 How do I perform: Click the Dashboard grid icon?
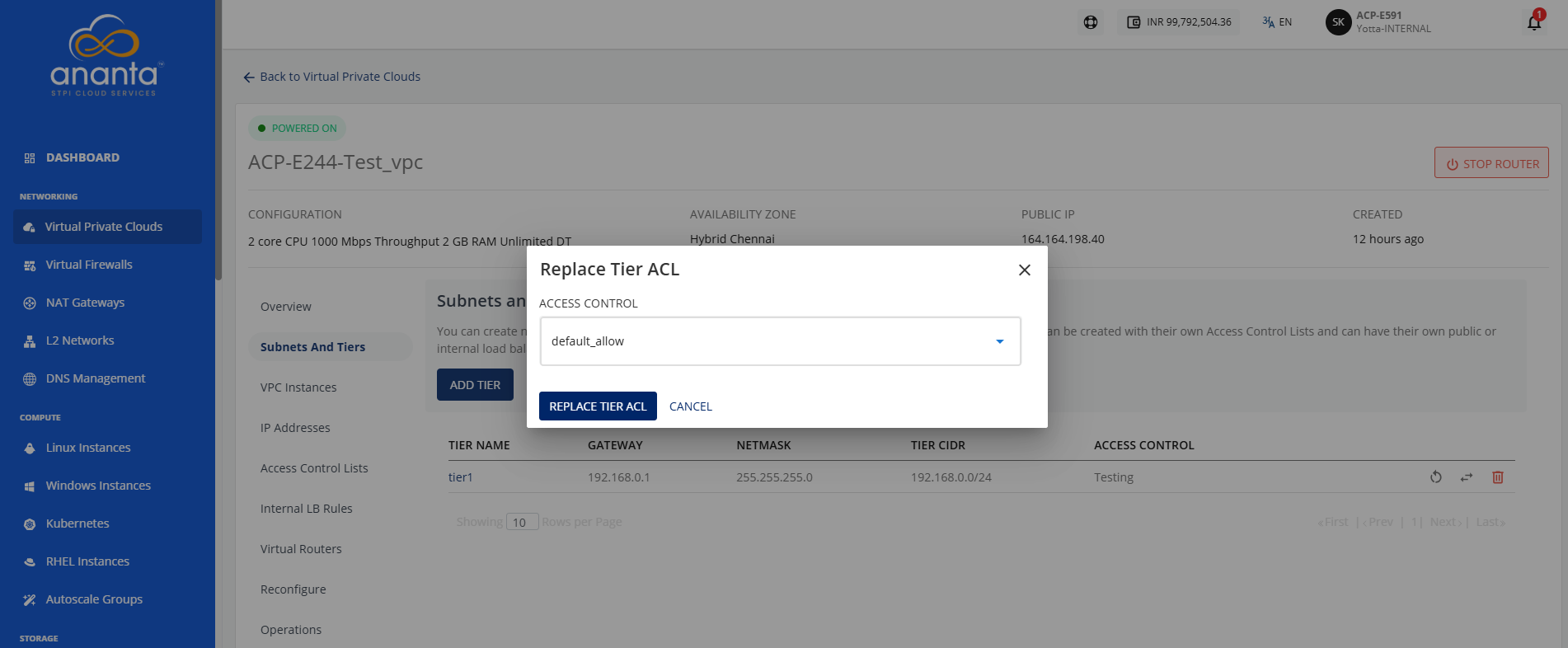(30, 158)
